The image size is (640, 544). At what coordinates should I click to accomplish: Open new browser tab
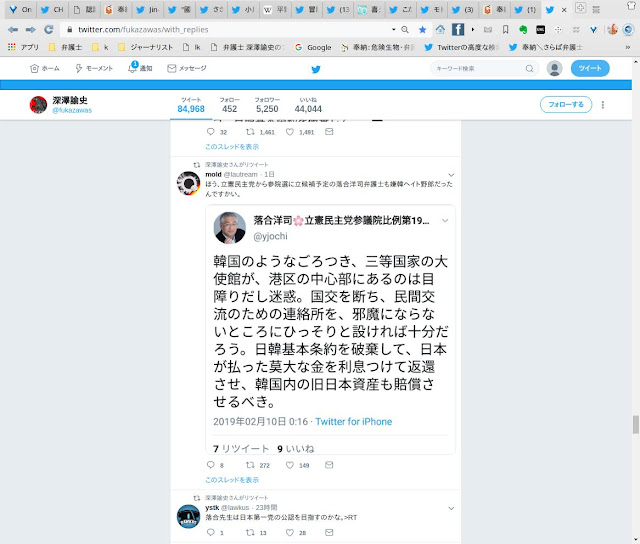(580, 7)
